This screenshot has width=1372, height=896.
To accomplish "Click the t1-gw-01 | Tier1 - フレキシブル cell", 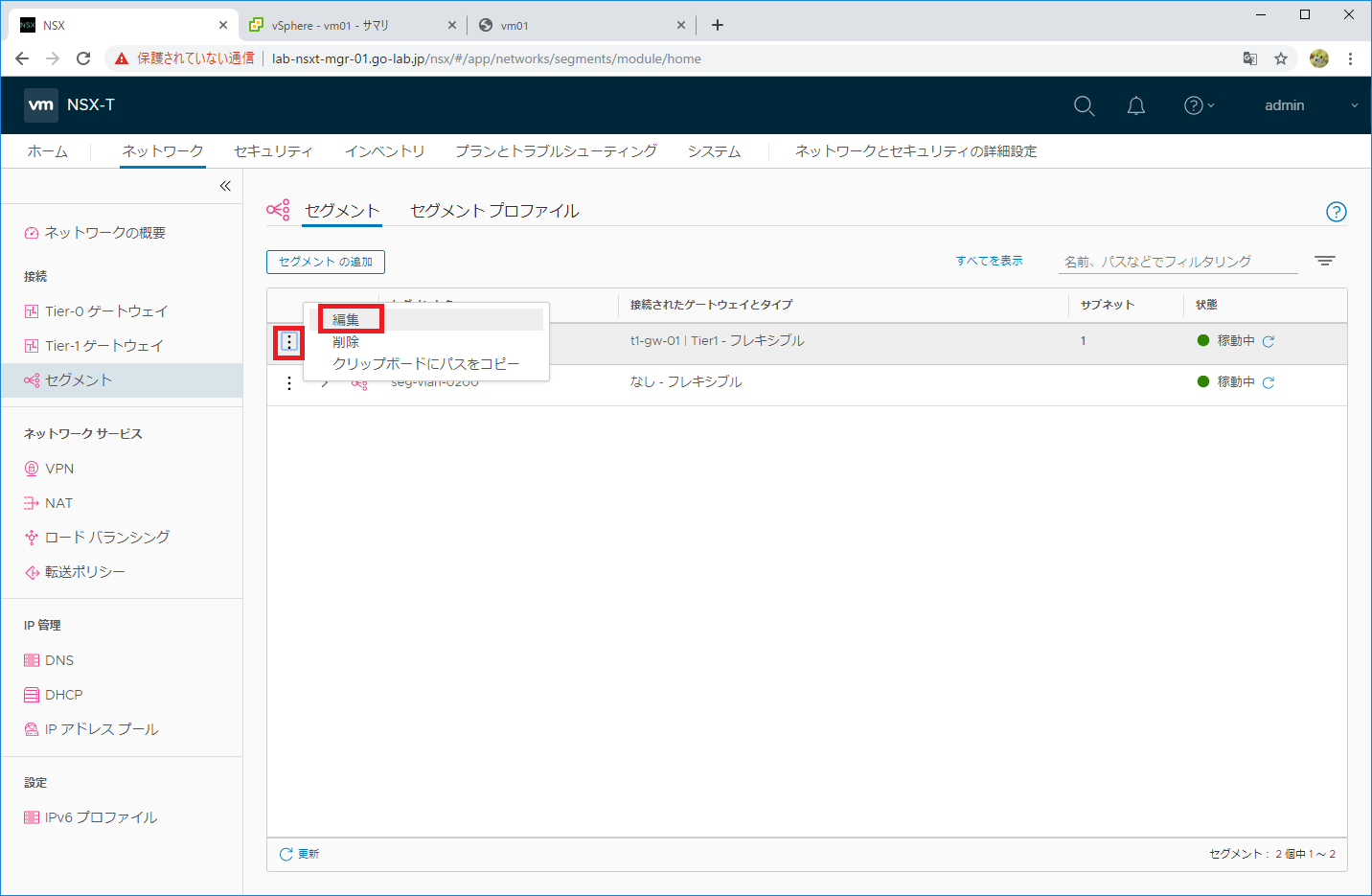I will (x=718, y=341).
